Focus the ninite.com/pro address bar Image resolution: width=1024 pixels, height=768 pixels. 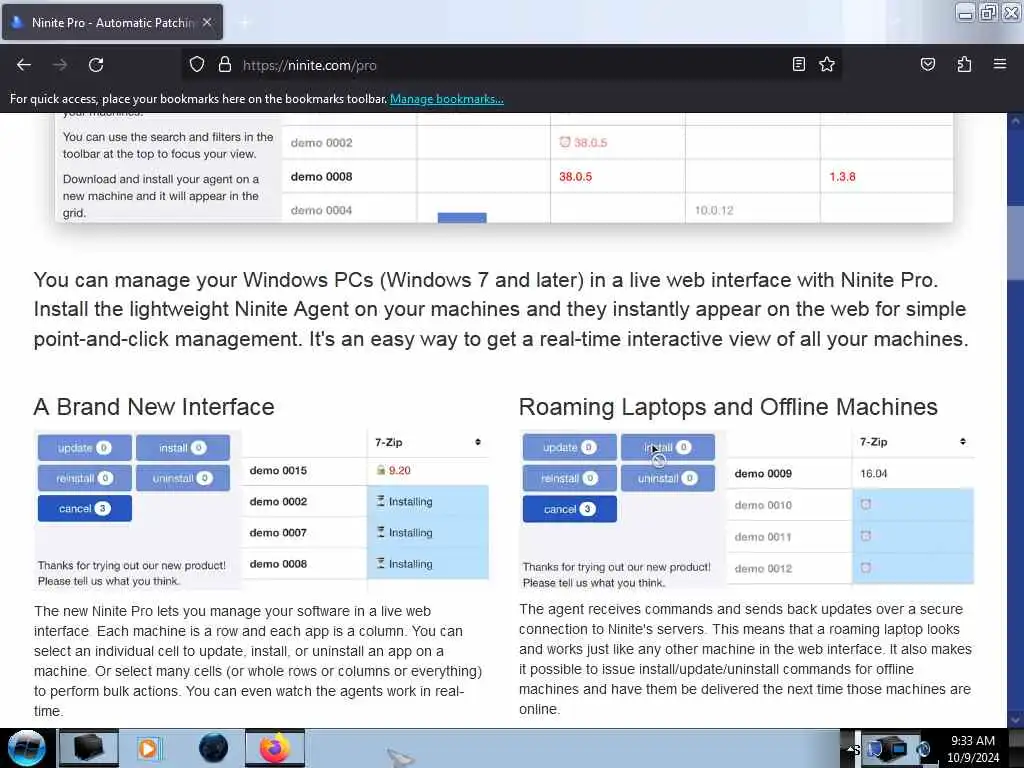pos(509,65)
